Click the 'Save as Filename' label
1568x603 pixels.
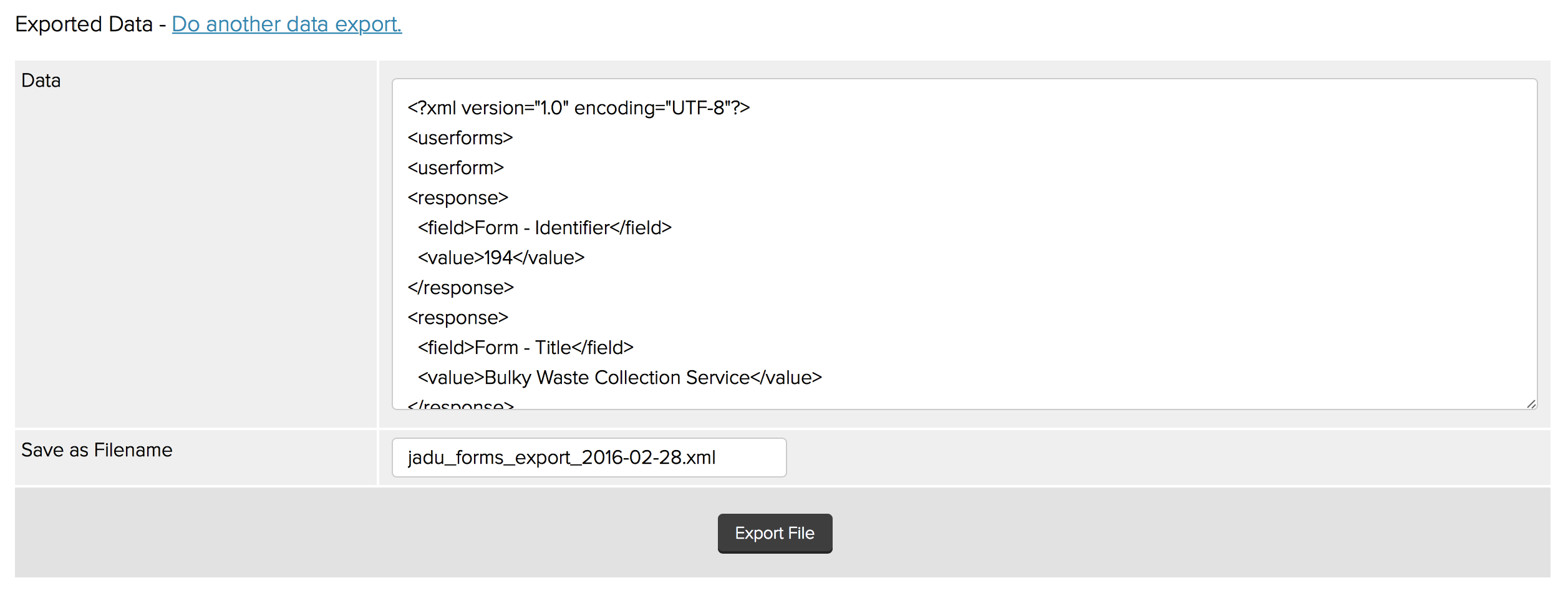pos(97,450)
